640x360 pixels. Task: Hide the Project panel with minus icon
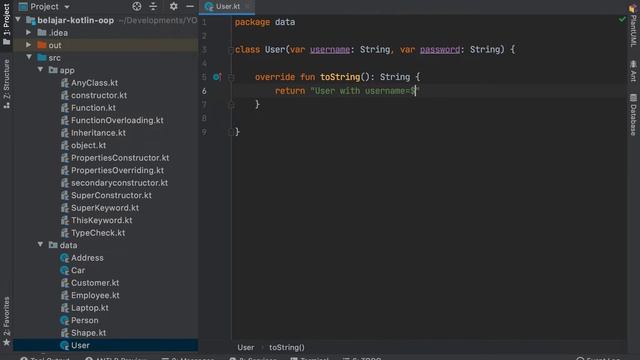(x=190, y=6)
